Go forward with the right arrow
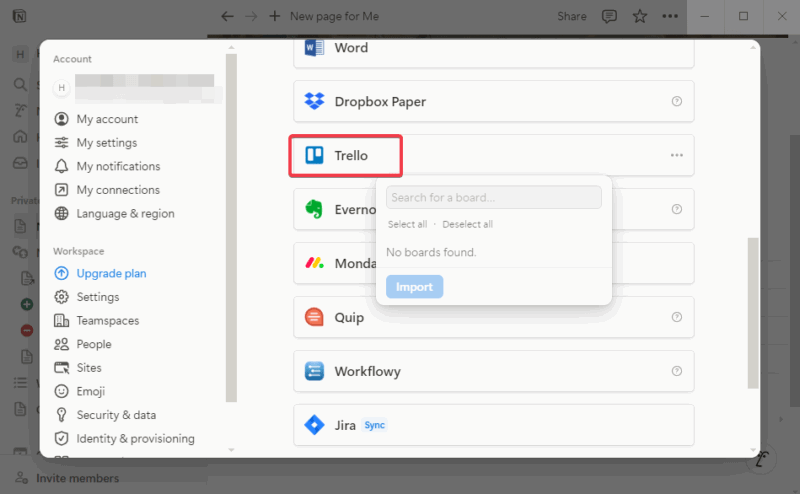800x494 pixels. point(251,16)
